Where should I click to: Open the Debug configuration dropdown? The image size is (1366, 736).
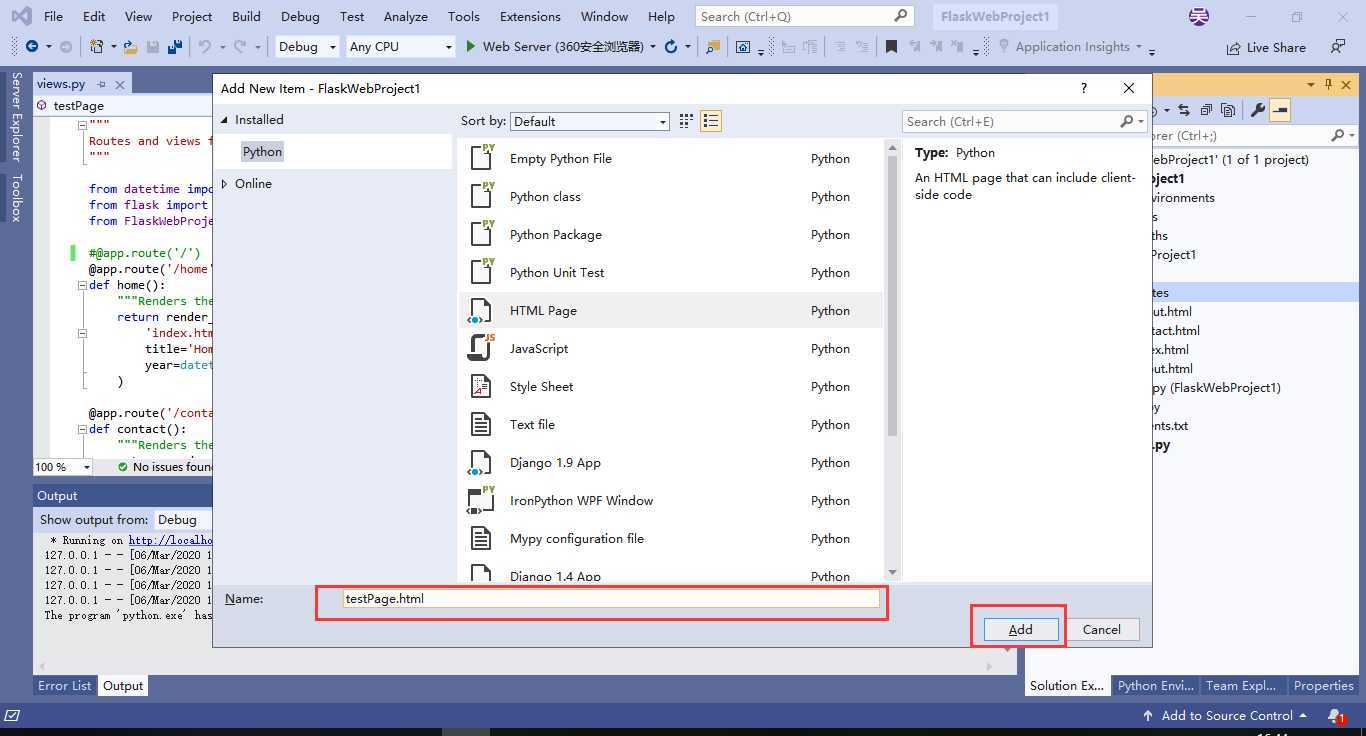(307, 46)
